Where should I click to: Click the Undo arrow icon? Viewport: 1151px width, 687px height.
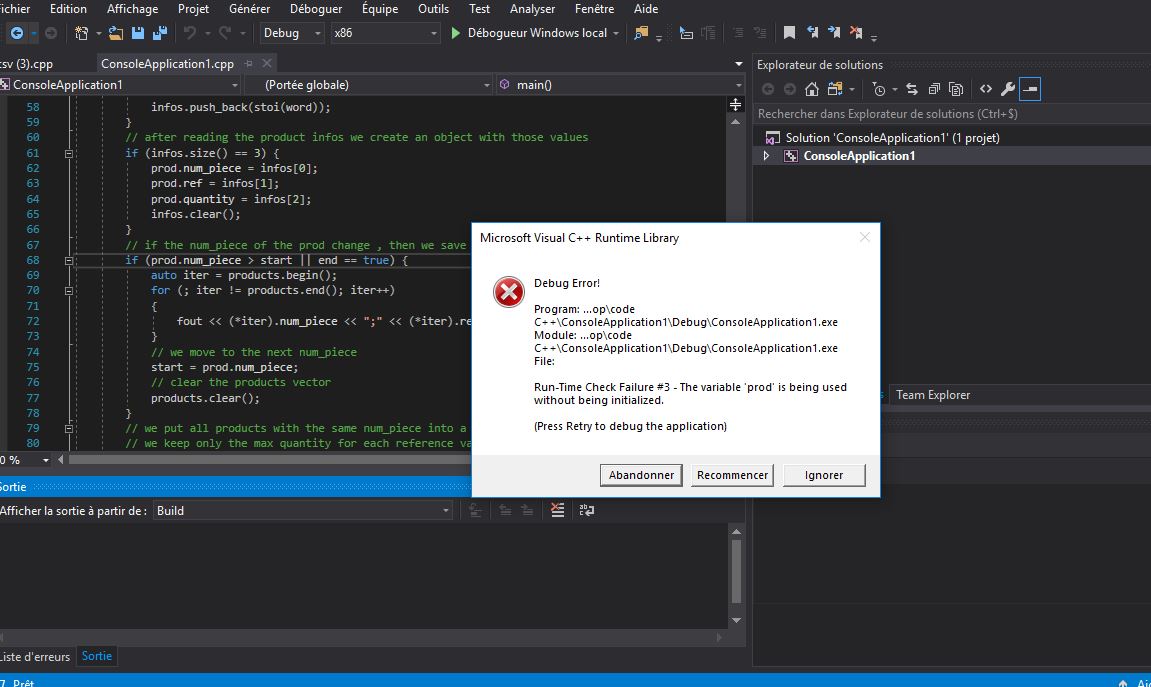(190, 33)
